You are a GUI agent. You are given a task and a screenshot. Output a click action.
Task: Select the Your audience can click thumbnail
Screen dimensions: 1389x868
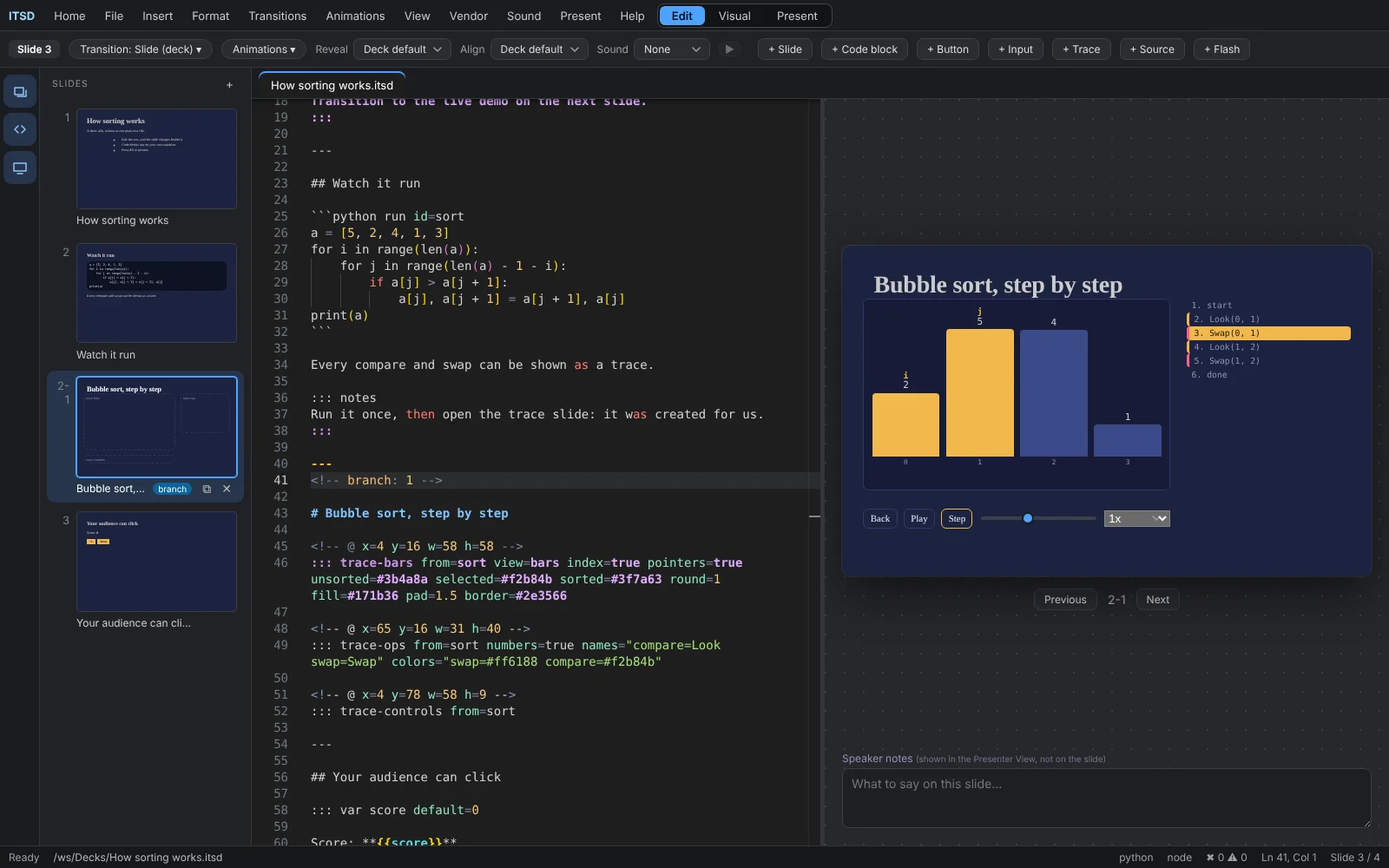(156, 562)
